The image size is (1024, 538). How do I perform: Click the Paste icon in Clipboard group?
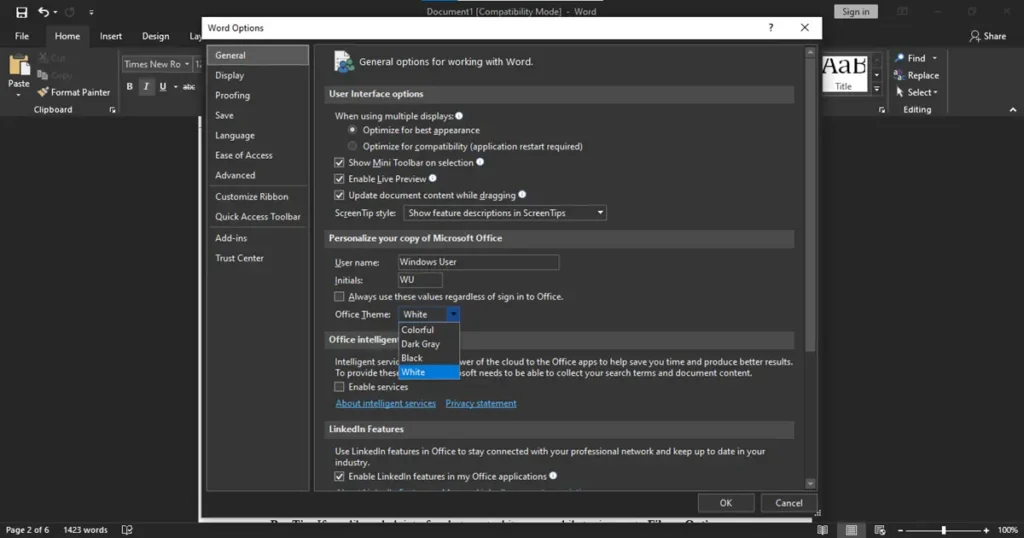(x=18, y=66)
